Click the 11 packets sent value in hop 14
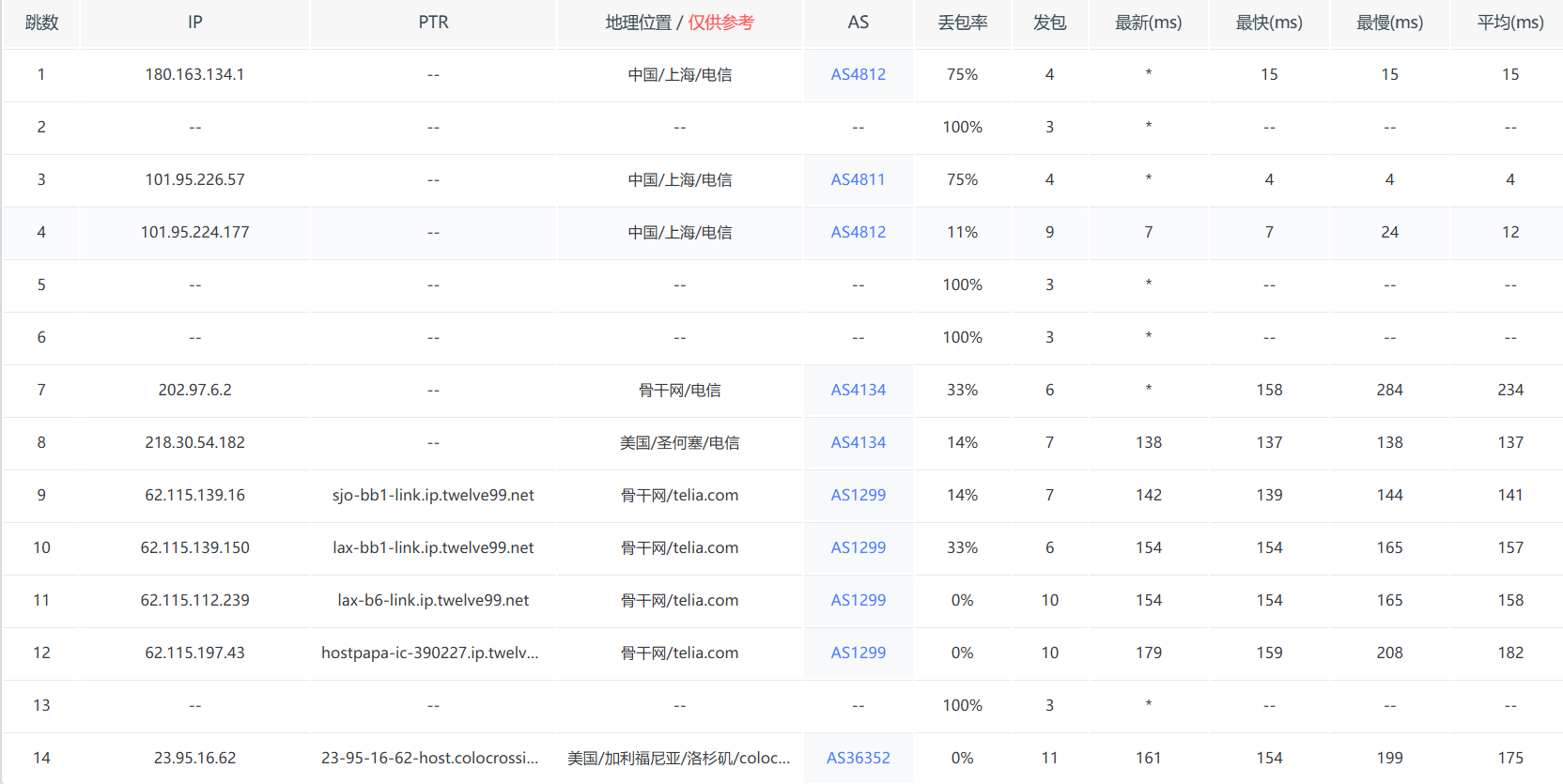 click(1049, 758)
